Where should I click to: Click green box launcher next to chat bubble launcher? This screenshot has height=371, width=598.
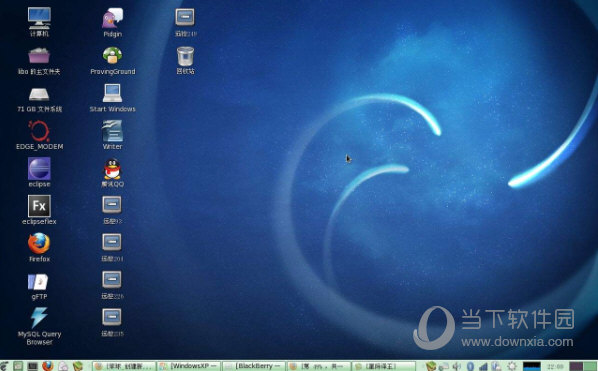pos(78,366)
